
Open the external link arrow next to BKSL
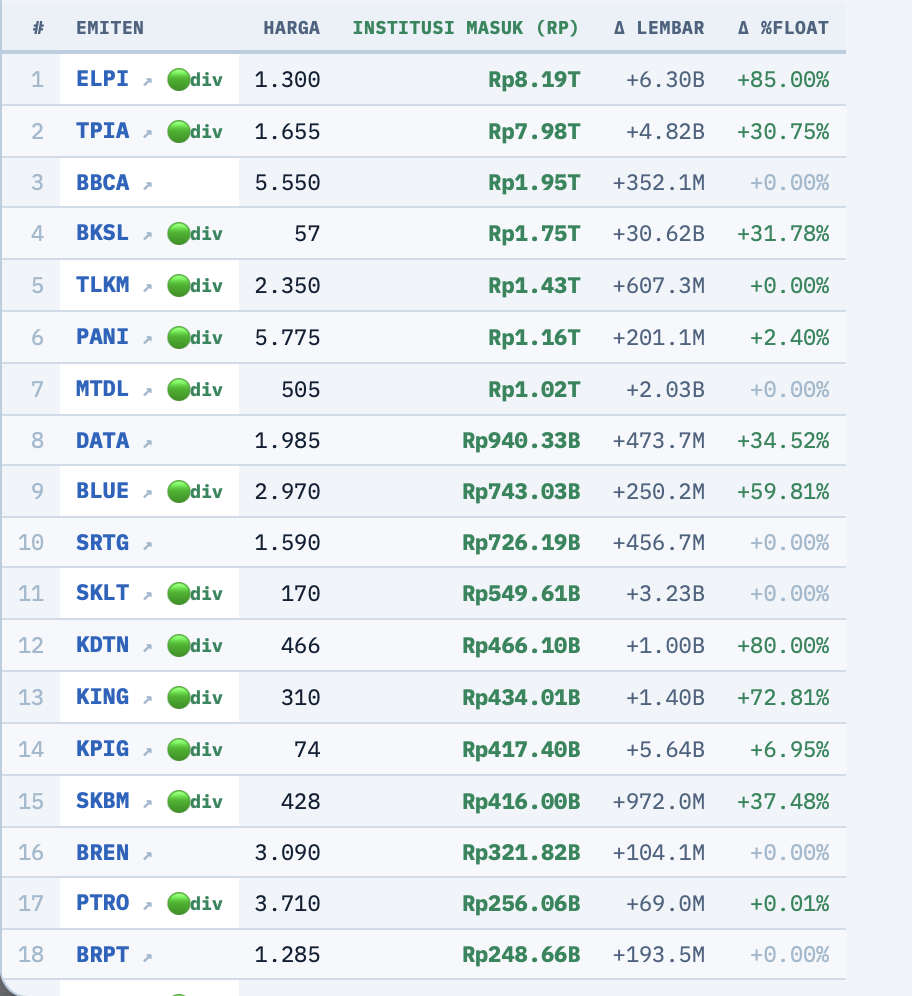tap(147, 236)
